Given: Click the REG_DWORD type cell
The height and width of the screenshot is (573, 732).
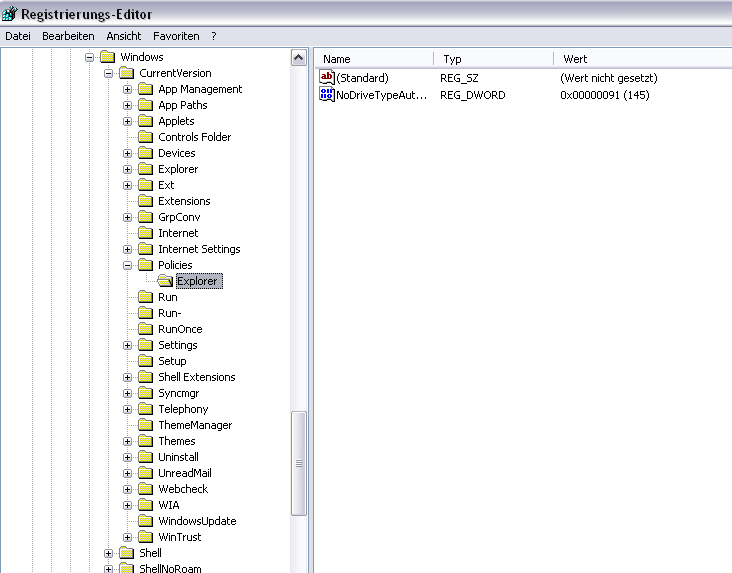Looking at the screenshot, I should pyautogui.click(x=472, y=95).
